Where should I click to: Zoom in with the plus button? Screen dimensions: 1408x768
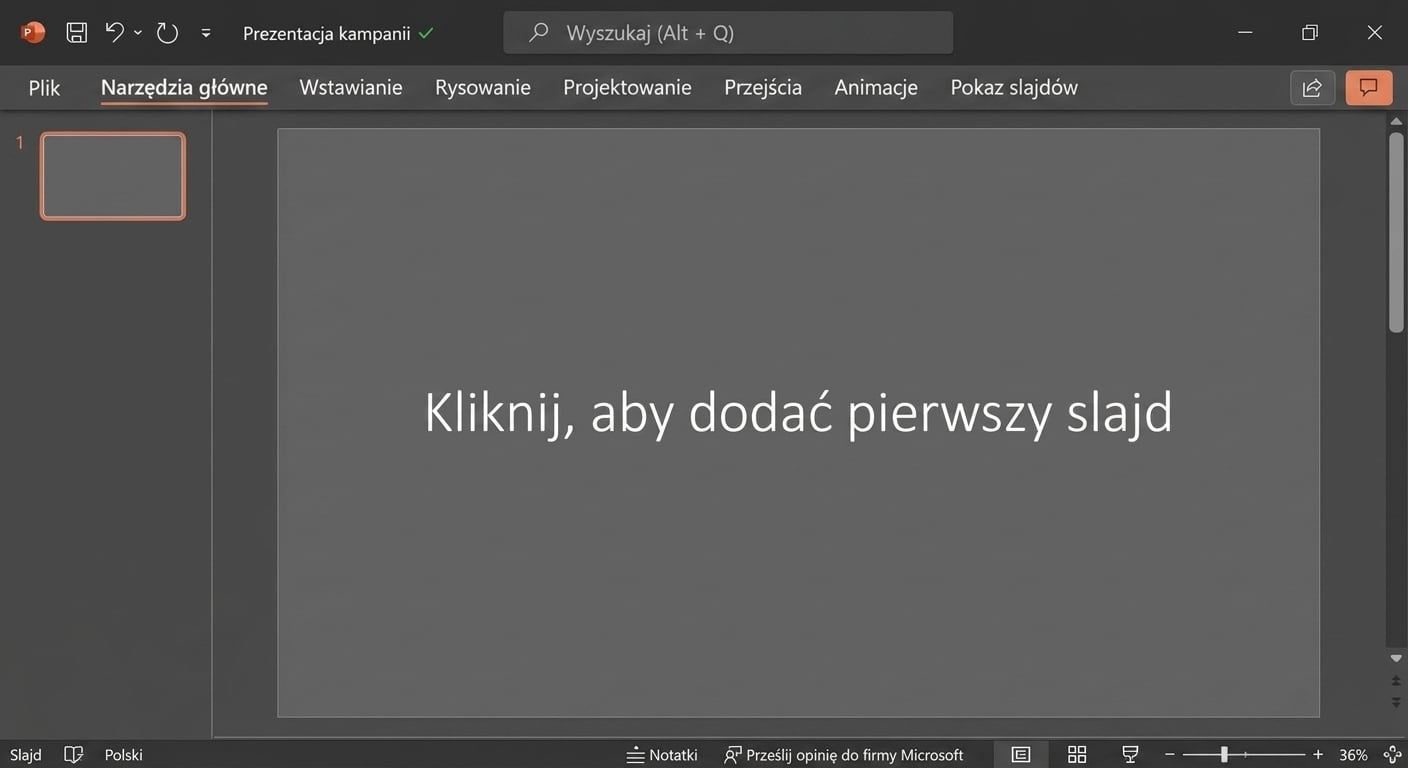(1318, 755)
